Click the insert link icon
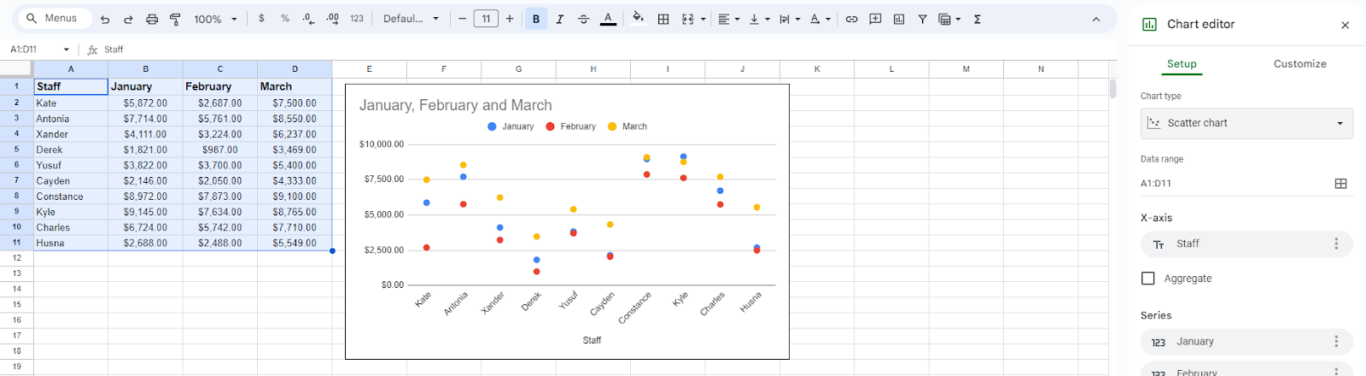Screen dimensions: 1366x376 pos(851,19)
